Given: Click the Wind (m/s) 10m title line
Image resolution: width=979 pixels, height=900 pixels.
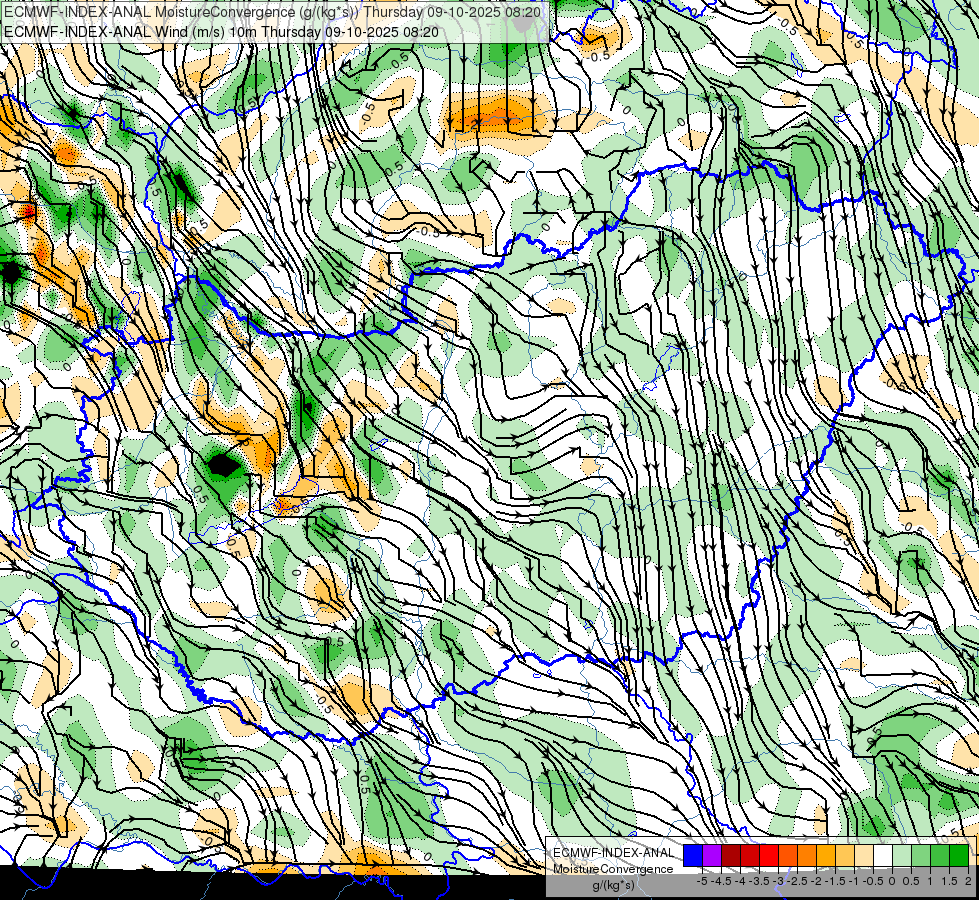Looking at the screenshot, I should pyautogui.click(x=221, y=32).
